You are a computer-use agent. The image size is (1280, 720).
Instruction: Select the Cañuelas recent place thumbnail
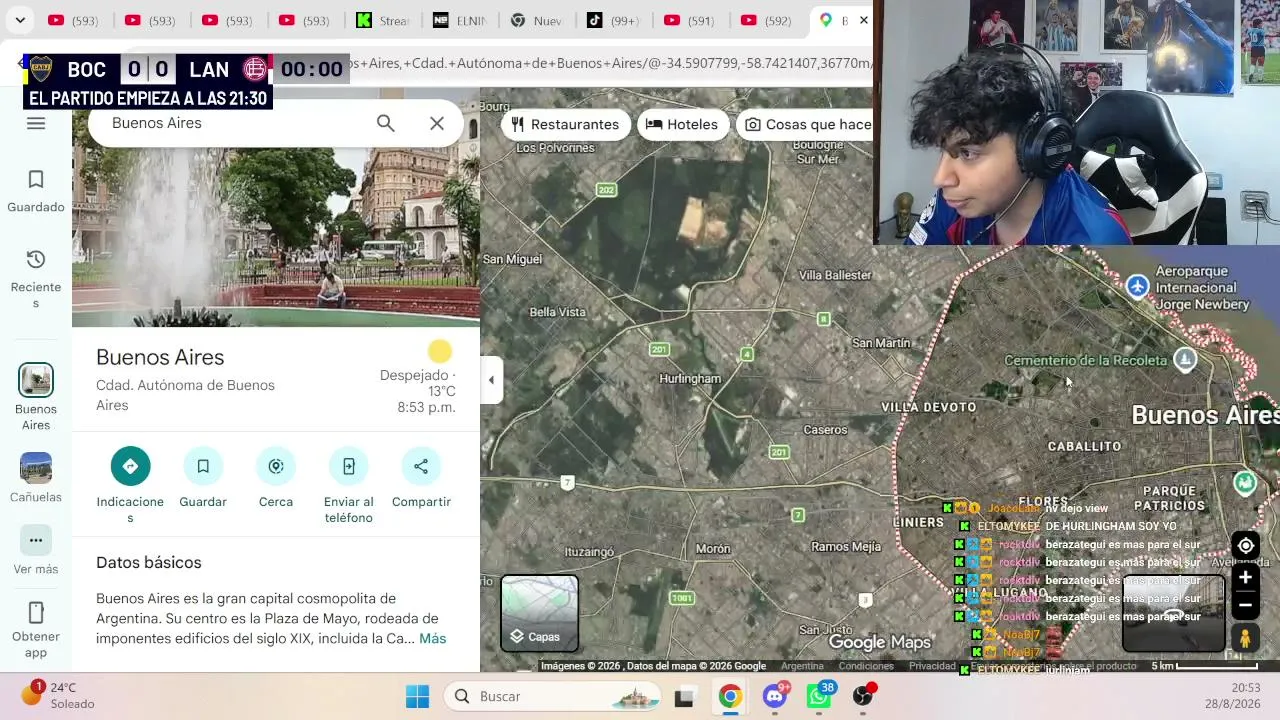click(x=36, y=468)
